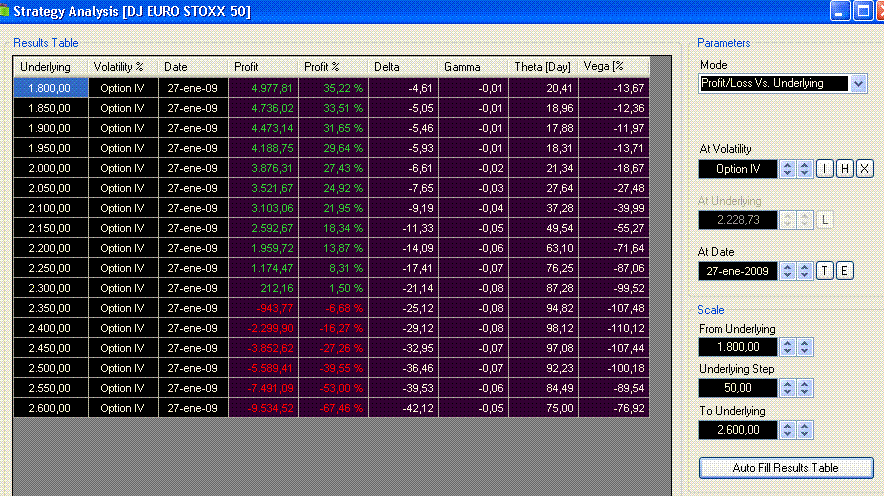The image size is (884, 496).
Task: Focus the Underlying Step 50,00 field
Action: pyautogui.click(x=738, y=388)
